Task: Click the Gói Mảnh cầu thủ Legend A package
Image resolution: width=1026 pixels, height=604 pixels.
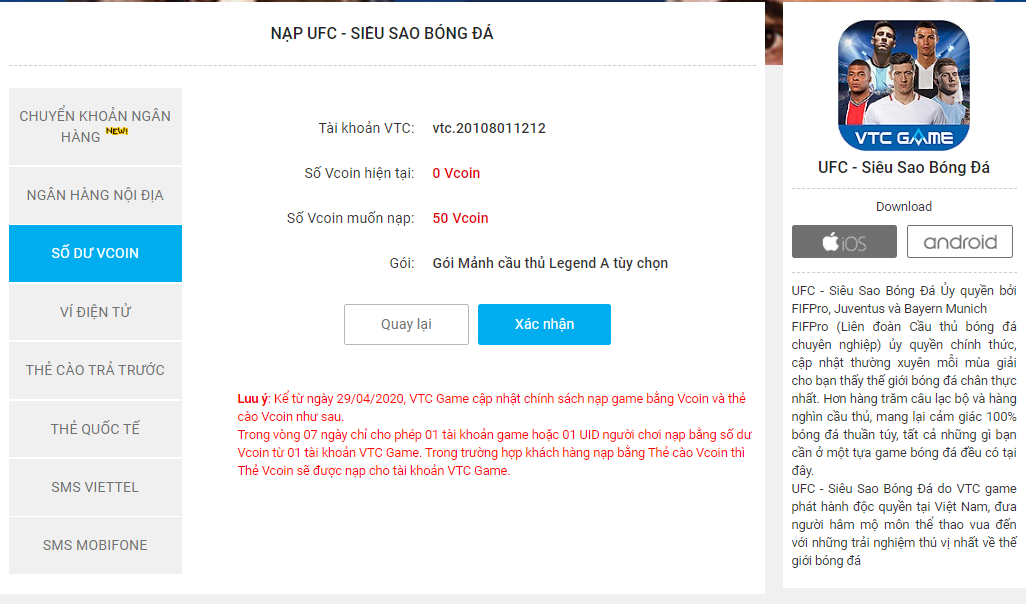Action: [x=550, y=263]
